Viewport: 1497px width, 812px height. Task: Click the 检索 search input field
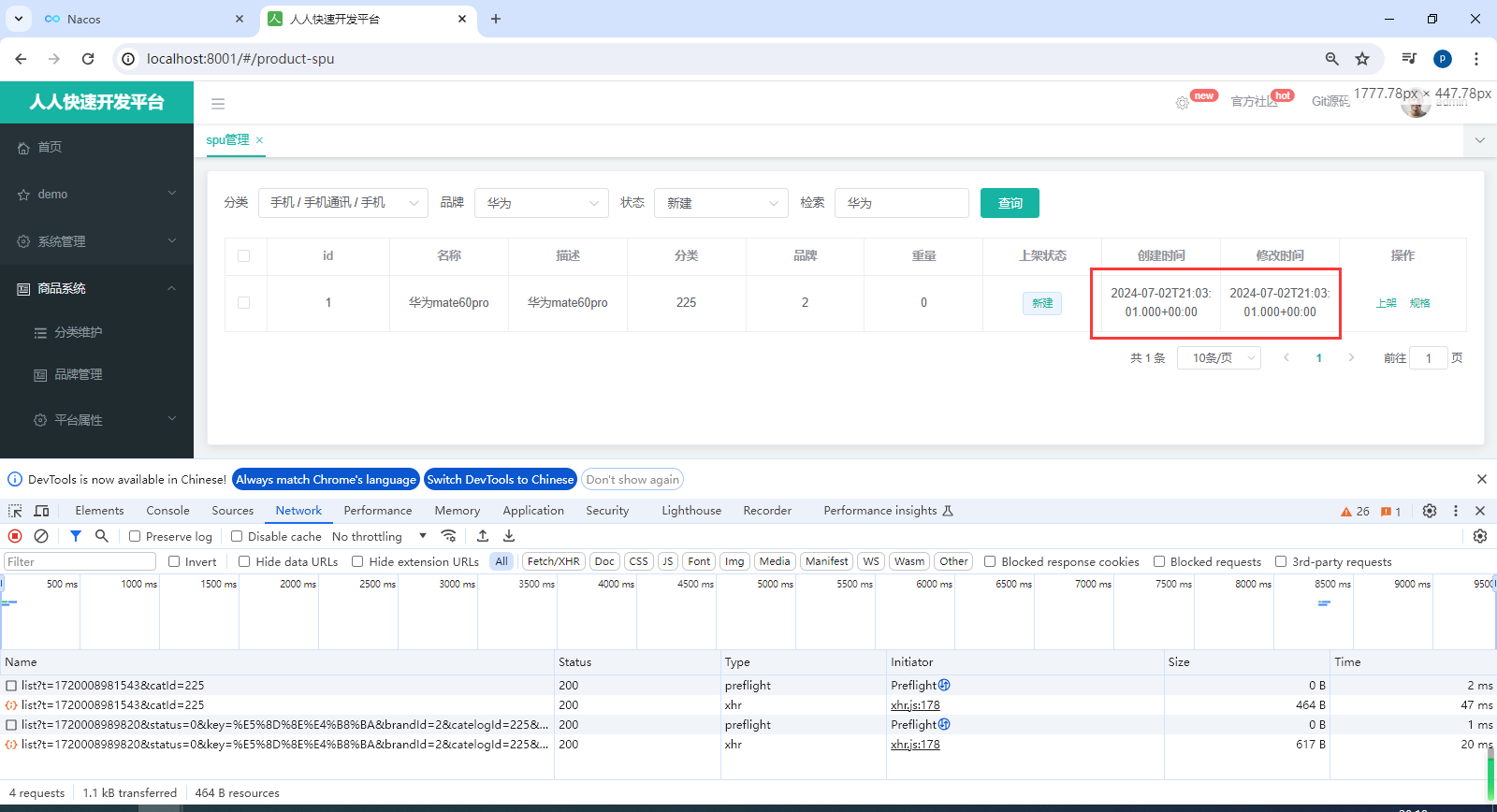coord(902,203)
